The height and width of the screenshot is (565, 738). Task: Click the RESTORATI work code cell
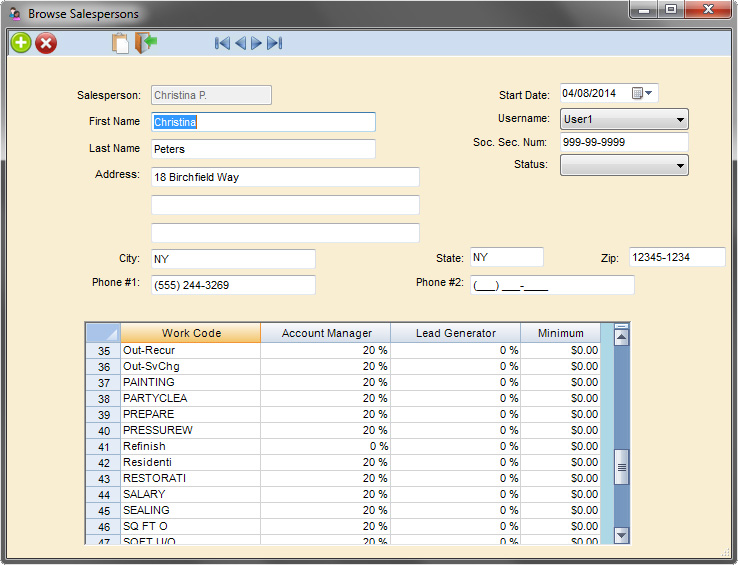[x=191, y=479]
